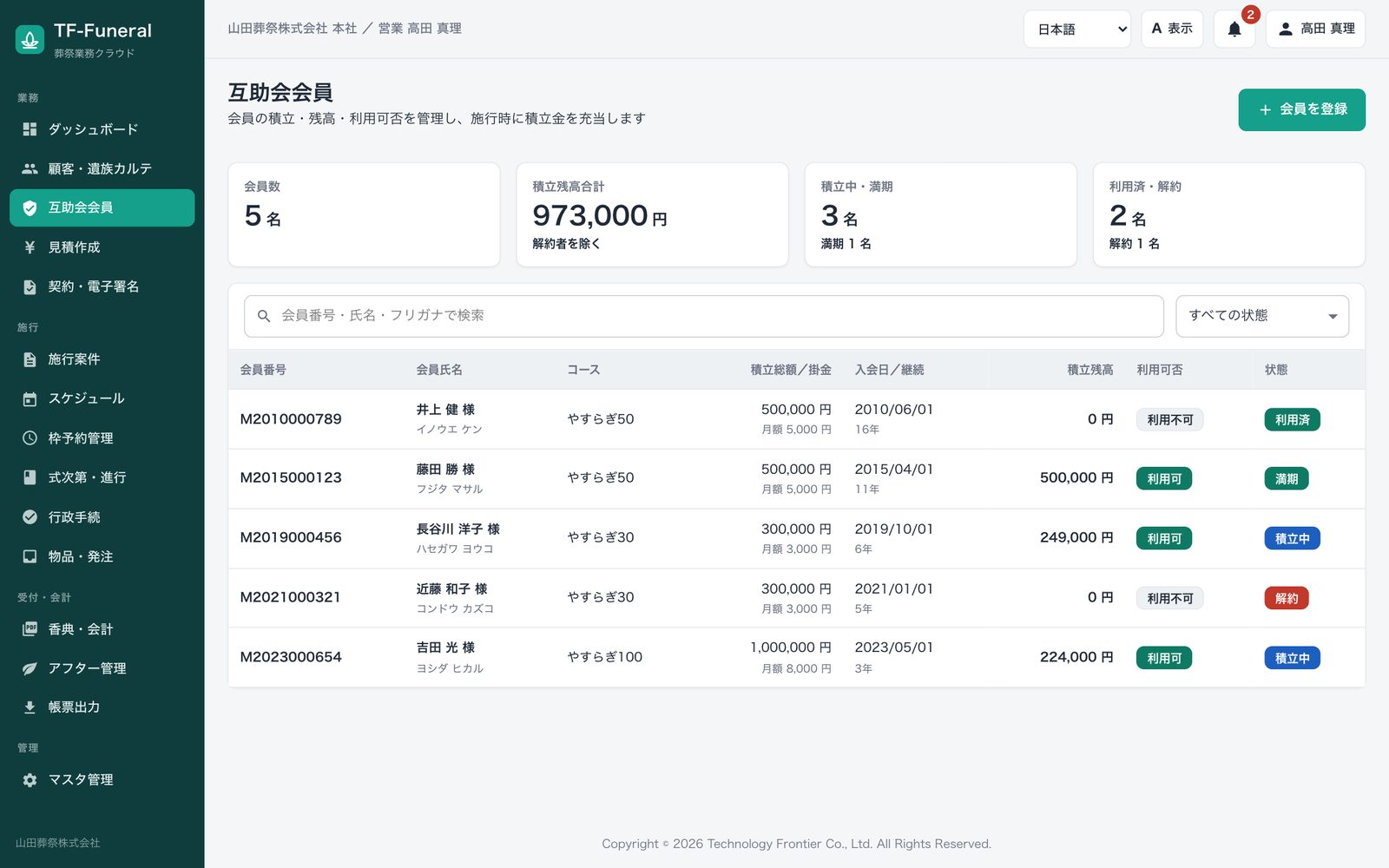Open the 見積作成 menu label
The height and width of the screenshot is (868, 1389).
[74, 247]
